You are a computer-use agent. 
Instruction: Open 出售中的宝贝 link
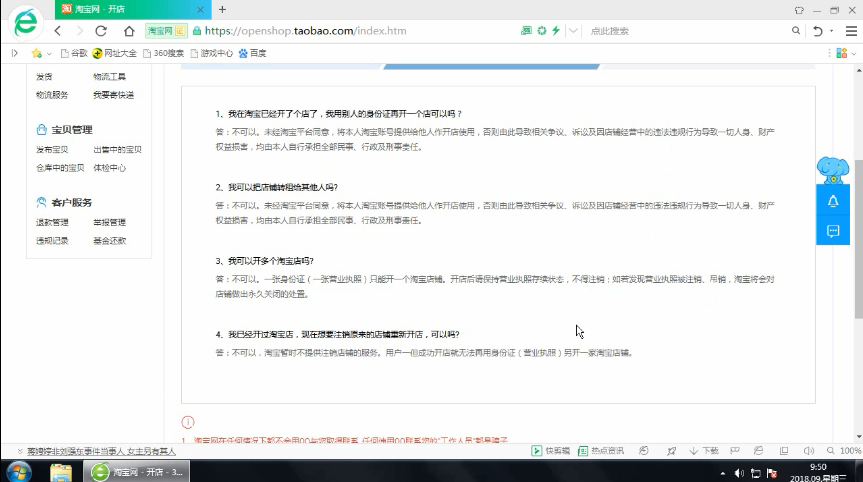coord(117,149)
